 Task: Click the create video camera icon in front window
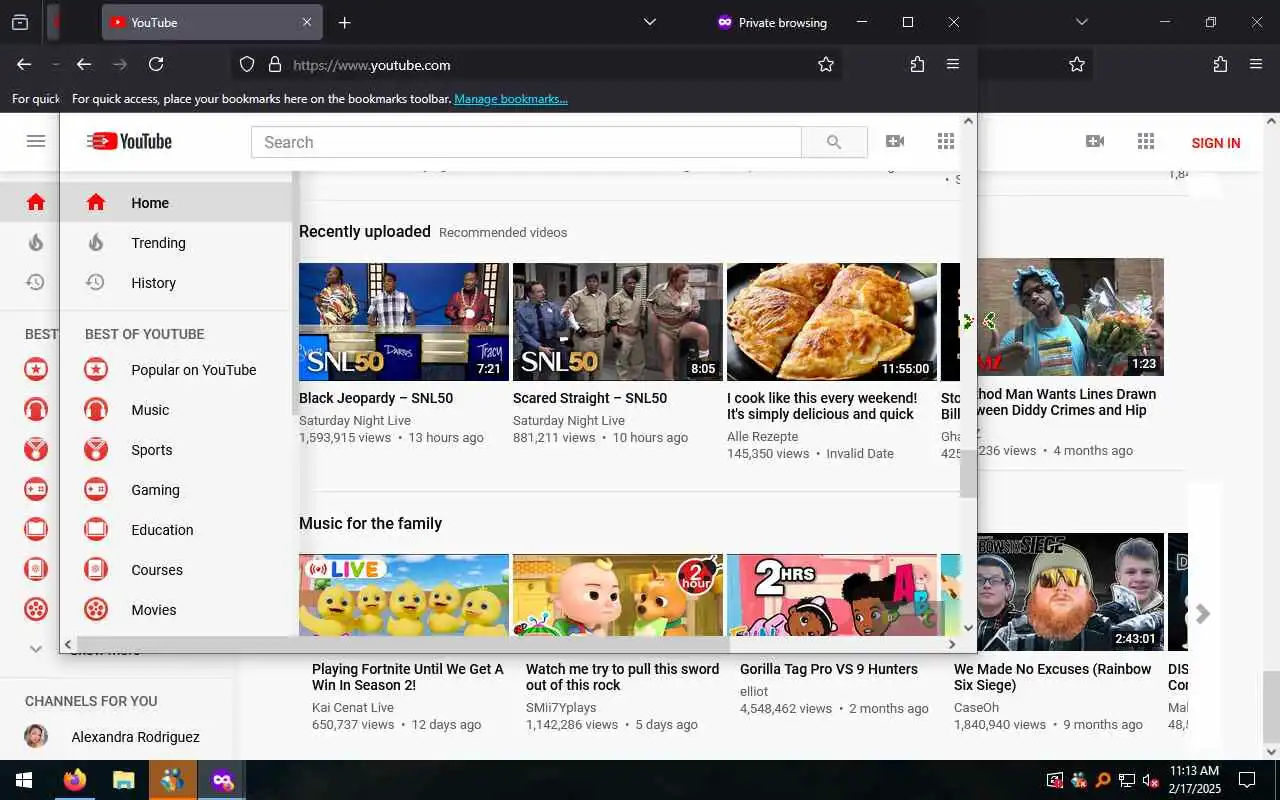point(895,142)
